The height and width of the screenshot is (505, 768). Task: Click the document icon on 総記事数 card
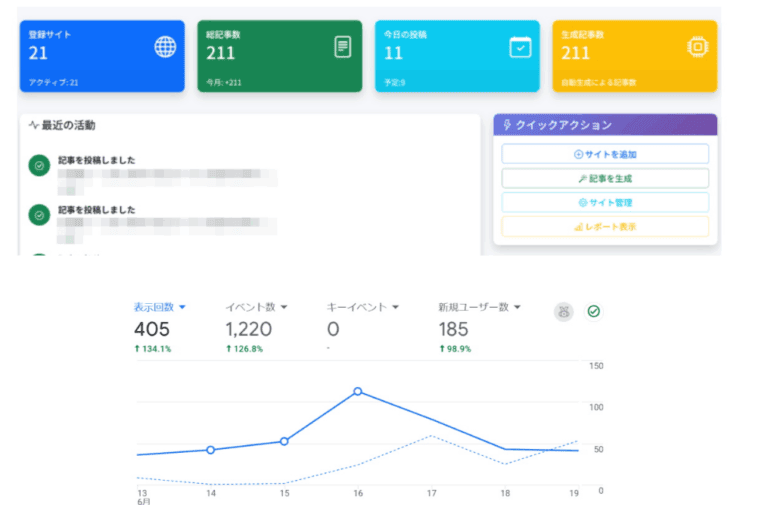tap(342, 47)
